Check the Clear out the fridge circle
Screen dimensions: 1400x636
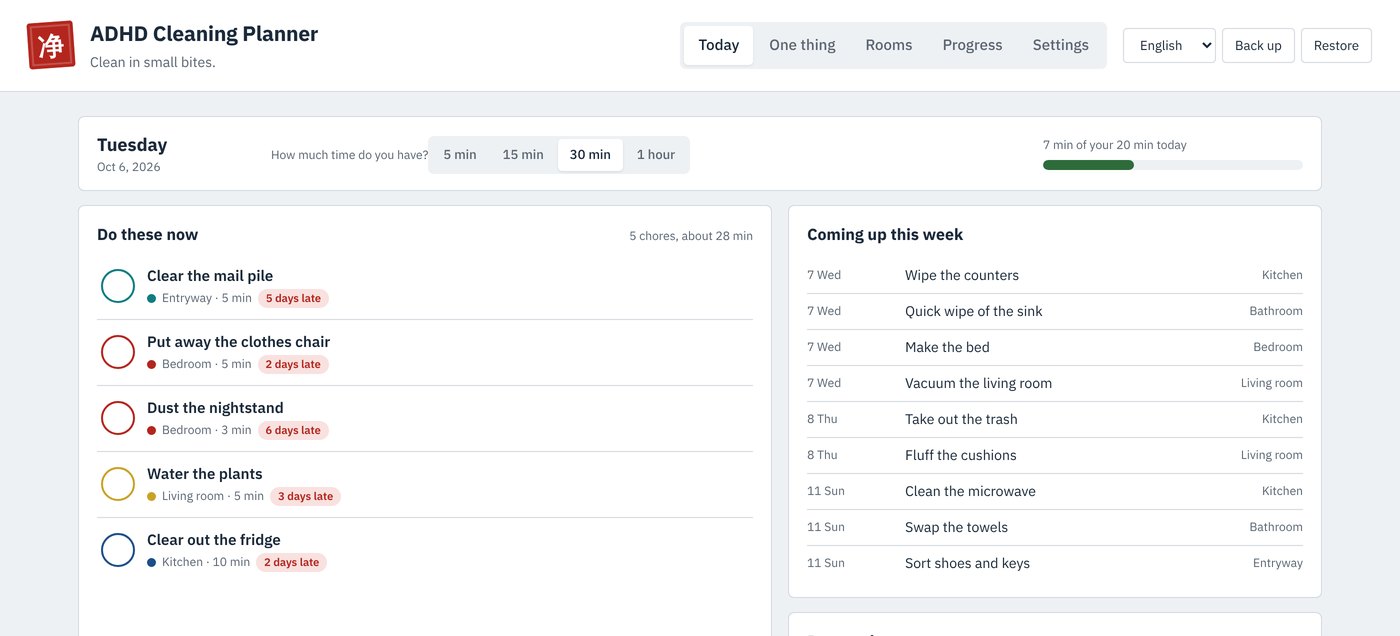(118, 550)
